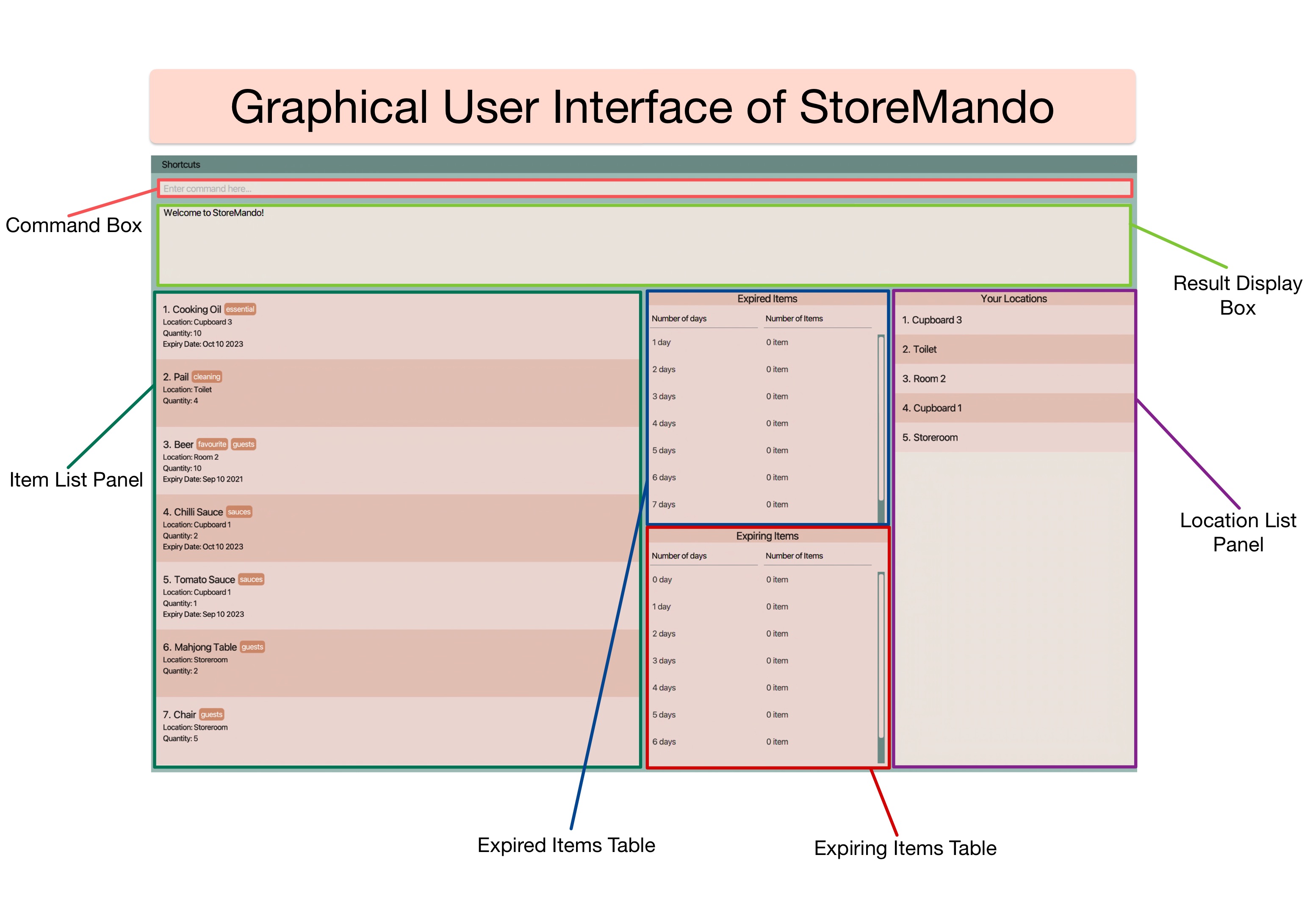The width and height of the screenshot is (1307, 924).
Task: Click the 'cleaning' tag on Pail
Action: click(207, 377)
